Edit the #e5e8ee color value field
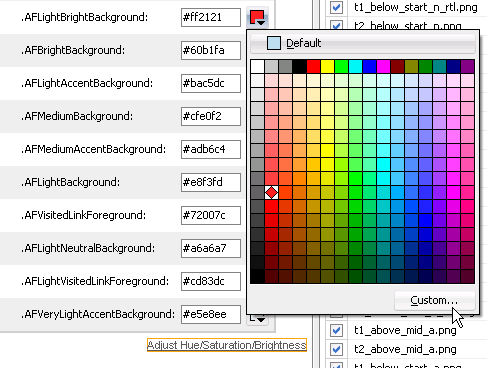Viewport: 487px width, 368px height. [x=211, y=314]
